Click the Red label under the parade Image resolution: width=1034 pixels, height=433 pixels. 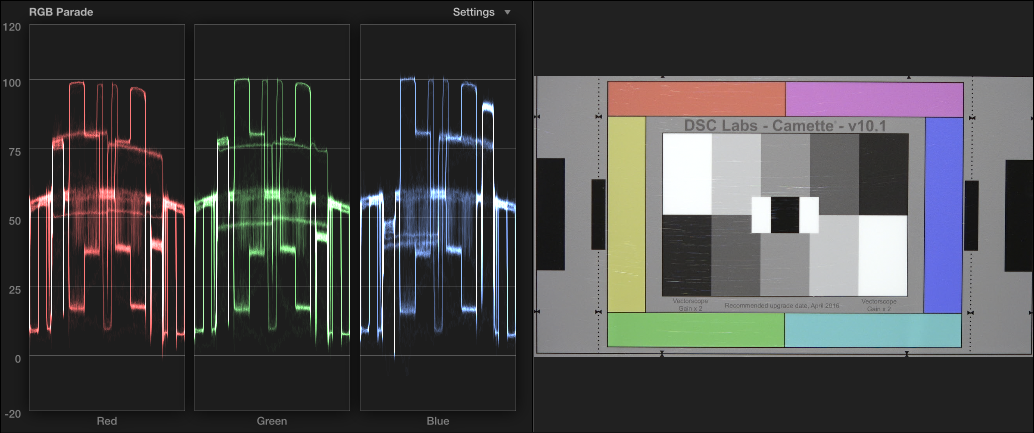[x=107, y=421]
